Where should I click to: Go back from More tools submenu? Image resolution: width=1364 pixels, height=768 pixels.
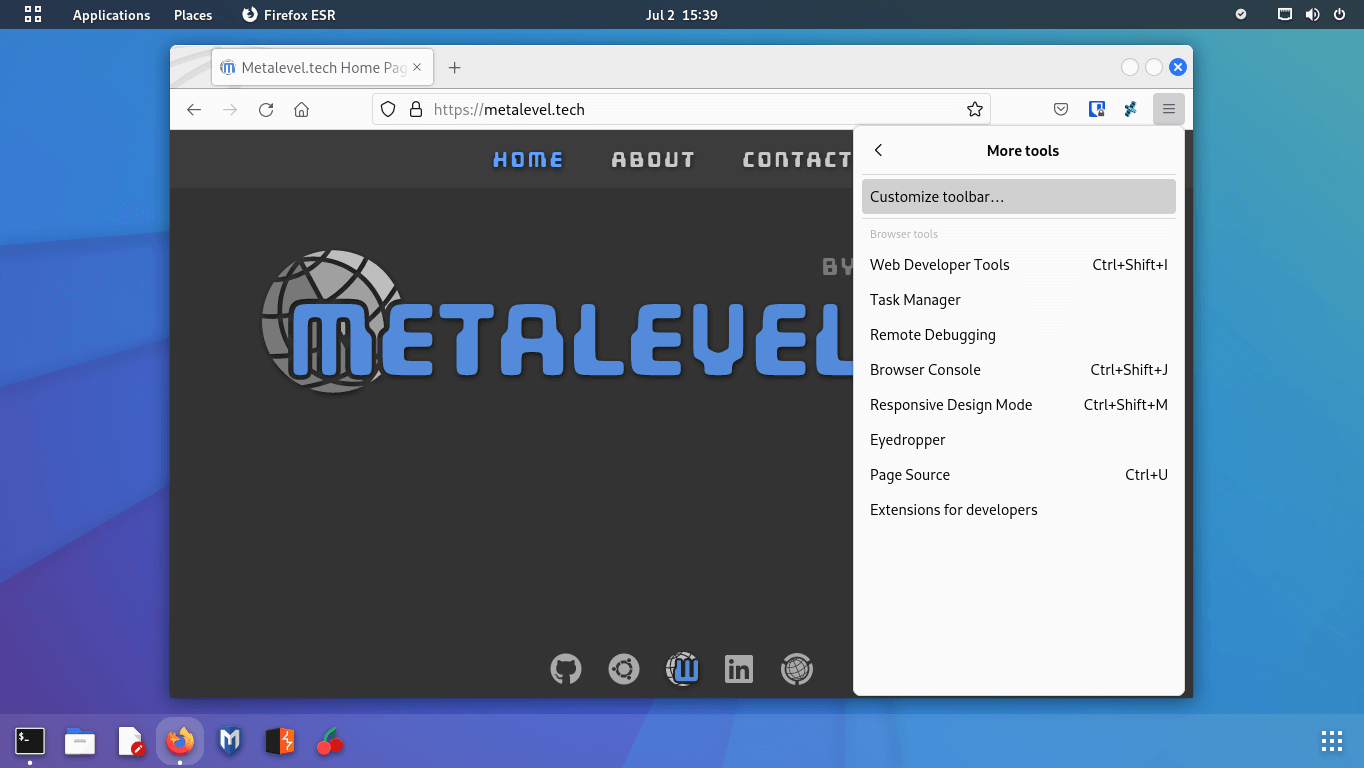coord(879,150)
